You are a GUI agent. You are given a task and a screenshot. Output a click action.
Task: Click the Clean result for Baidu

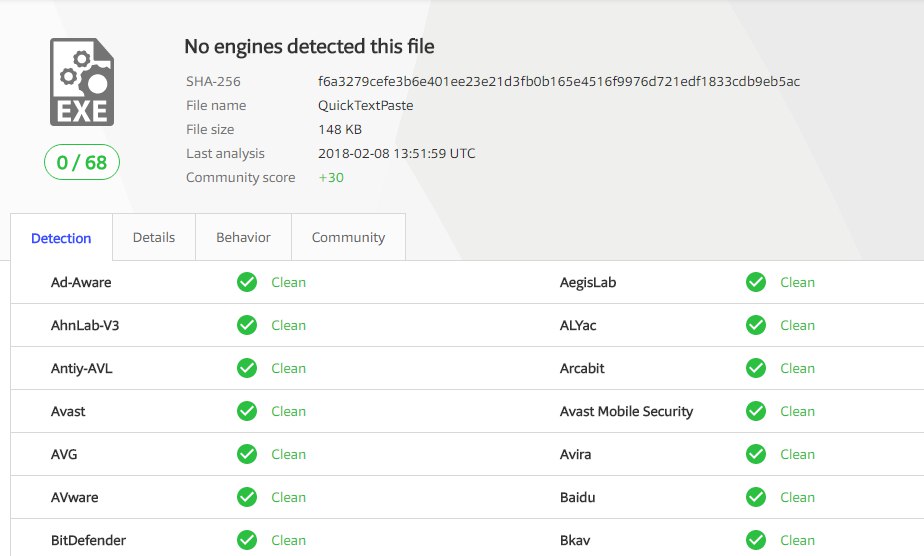click(x=797, y=497)
